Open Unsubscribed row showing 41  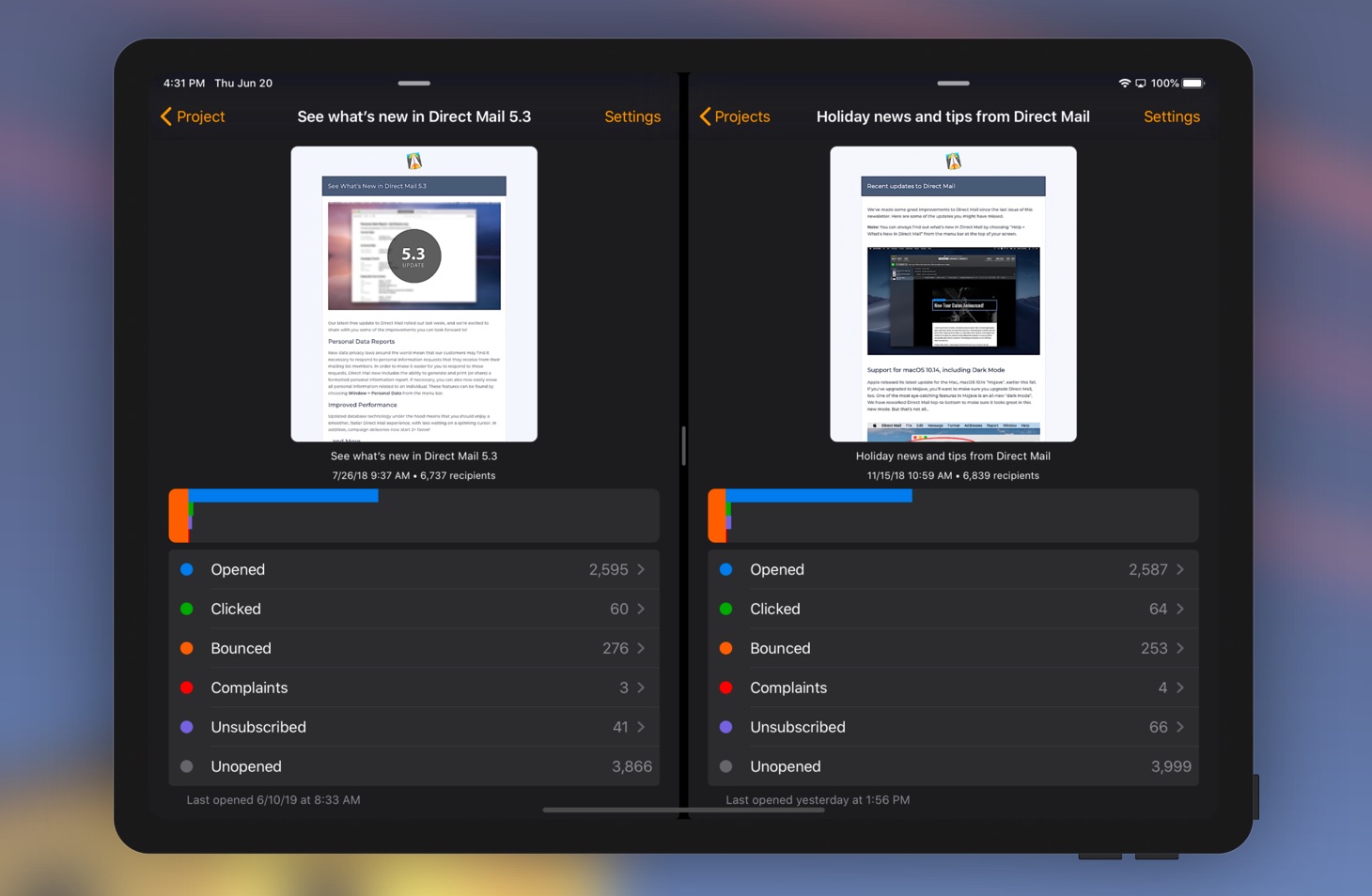414,727
